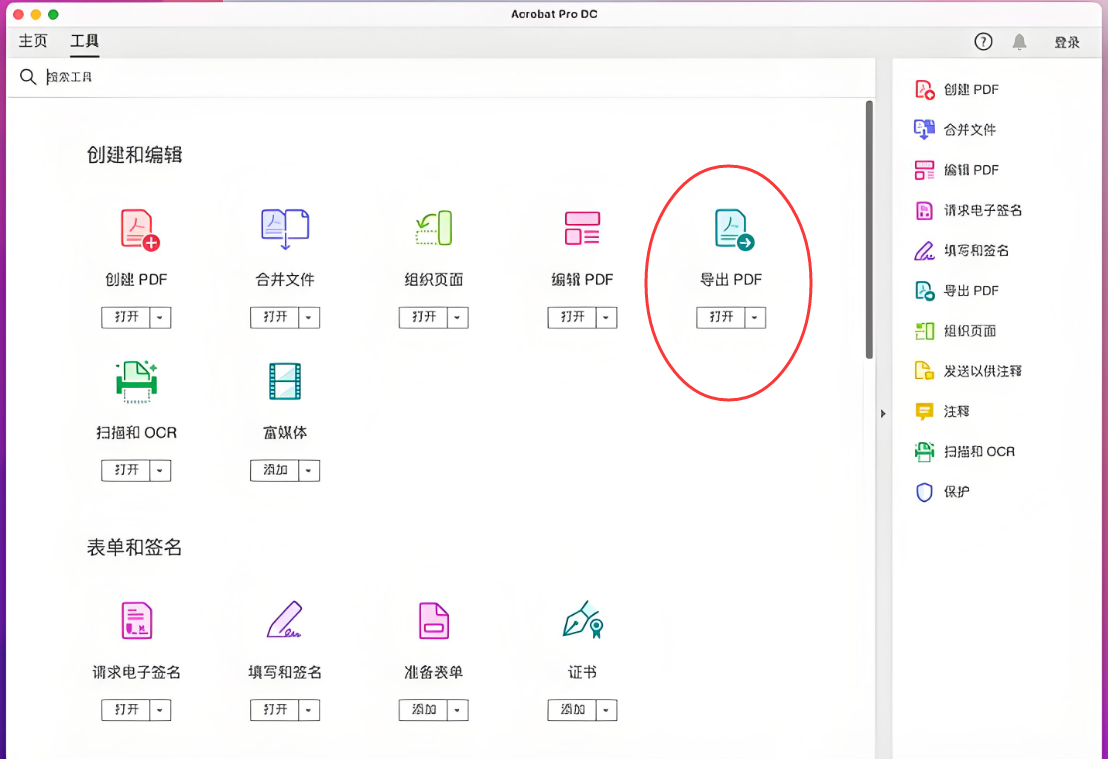Switch to the 主页 (Home) tab
The width and height of the screenshot is (1108, 759).
tap(33, 41)
